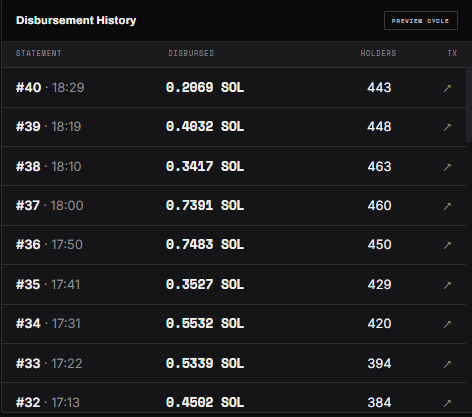Select statement #39 at 18:19

point(48,127)
